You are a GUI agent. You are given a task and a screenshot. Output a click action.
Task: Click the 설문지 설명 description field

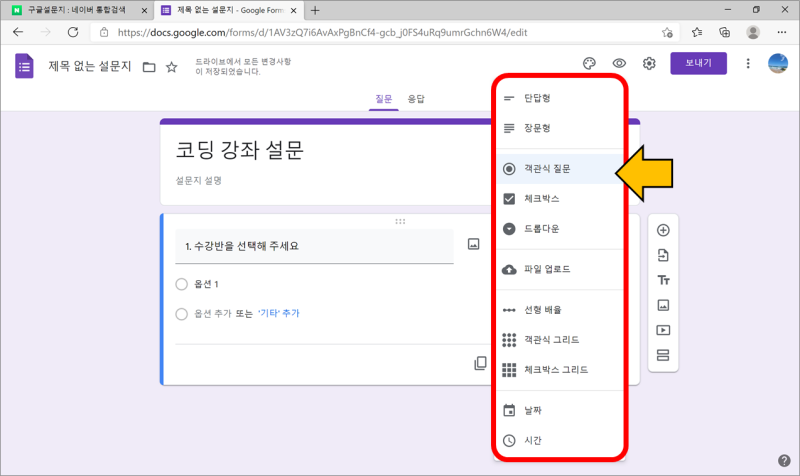198,181
